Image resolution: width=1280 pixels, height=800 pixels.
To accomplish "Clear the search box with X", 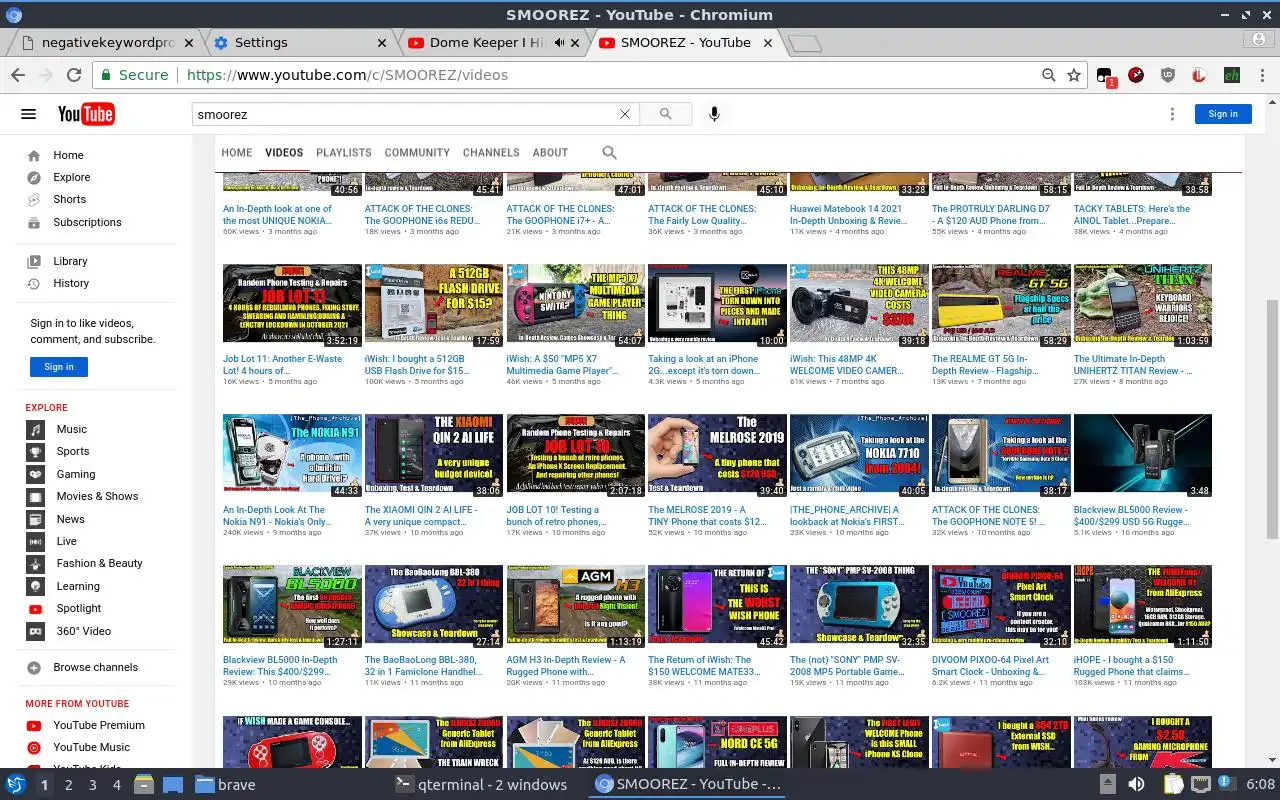I will (x=625, y=114).
